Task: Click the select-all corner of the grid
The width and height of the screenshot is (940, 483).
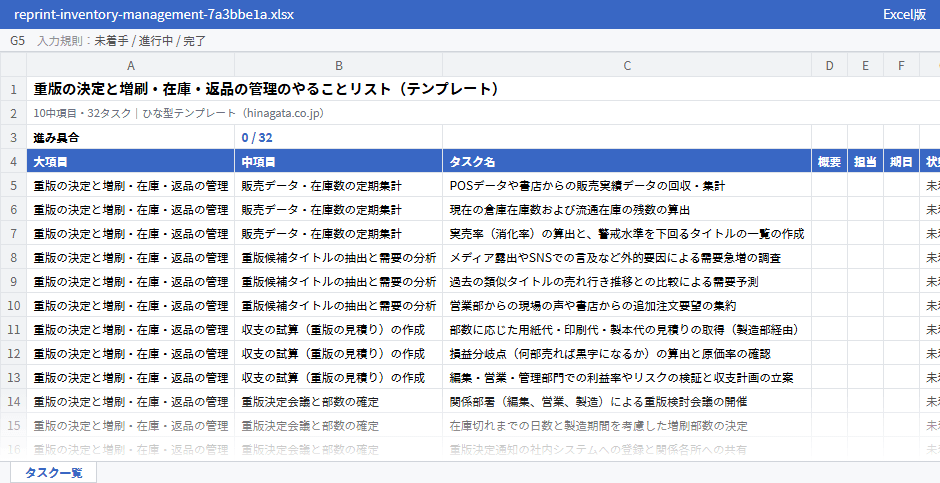Action: [13, 65]
